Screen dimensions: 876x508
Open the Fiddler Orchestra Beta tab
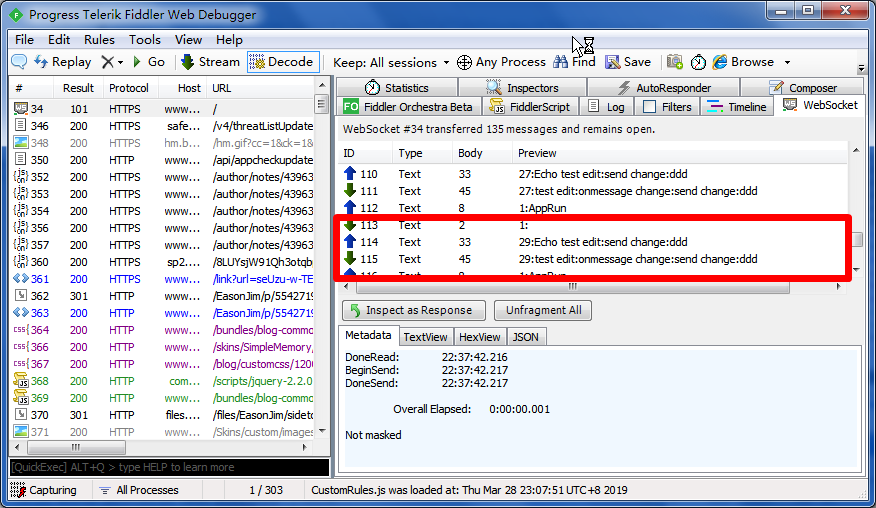(409, 107)
